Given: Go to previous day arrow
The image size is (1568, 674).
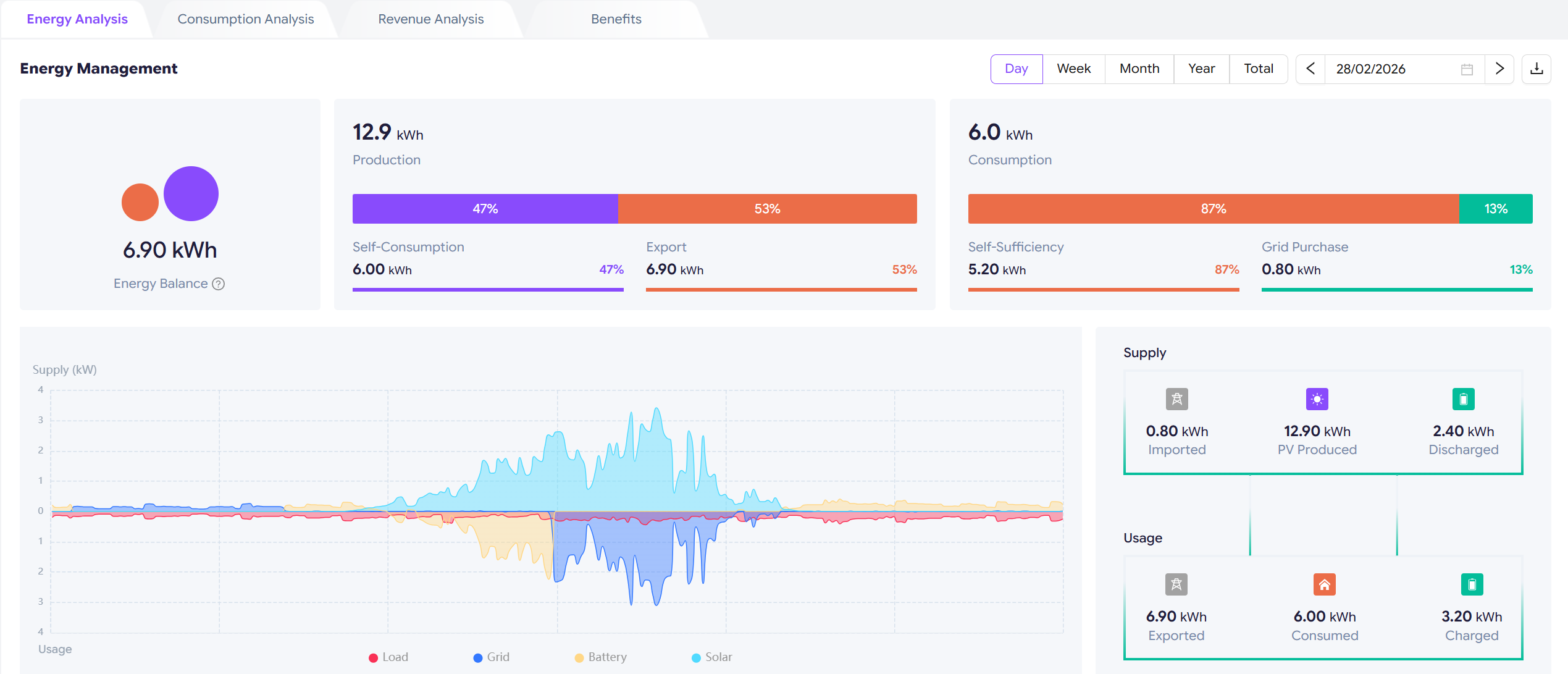Looking at the screenshot, I should click(x=1310, y=69).
